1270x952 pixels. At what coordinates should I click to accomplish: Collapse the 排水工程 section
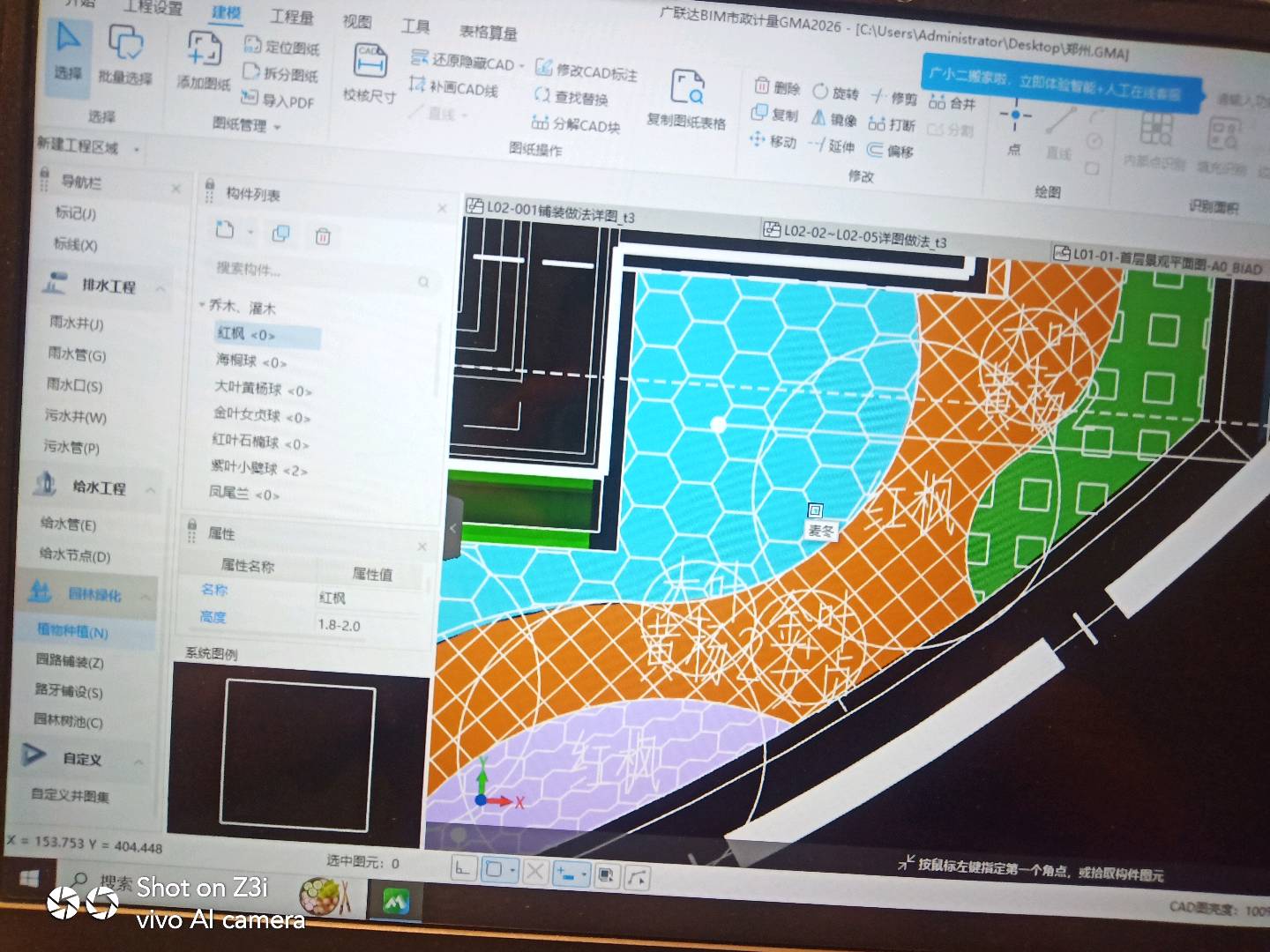pos(161,287)
